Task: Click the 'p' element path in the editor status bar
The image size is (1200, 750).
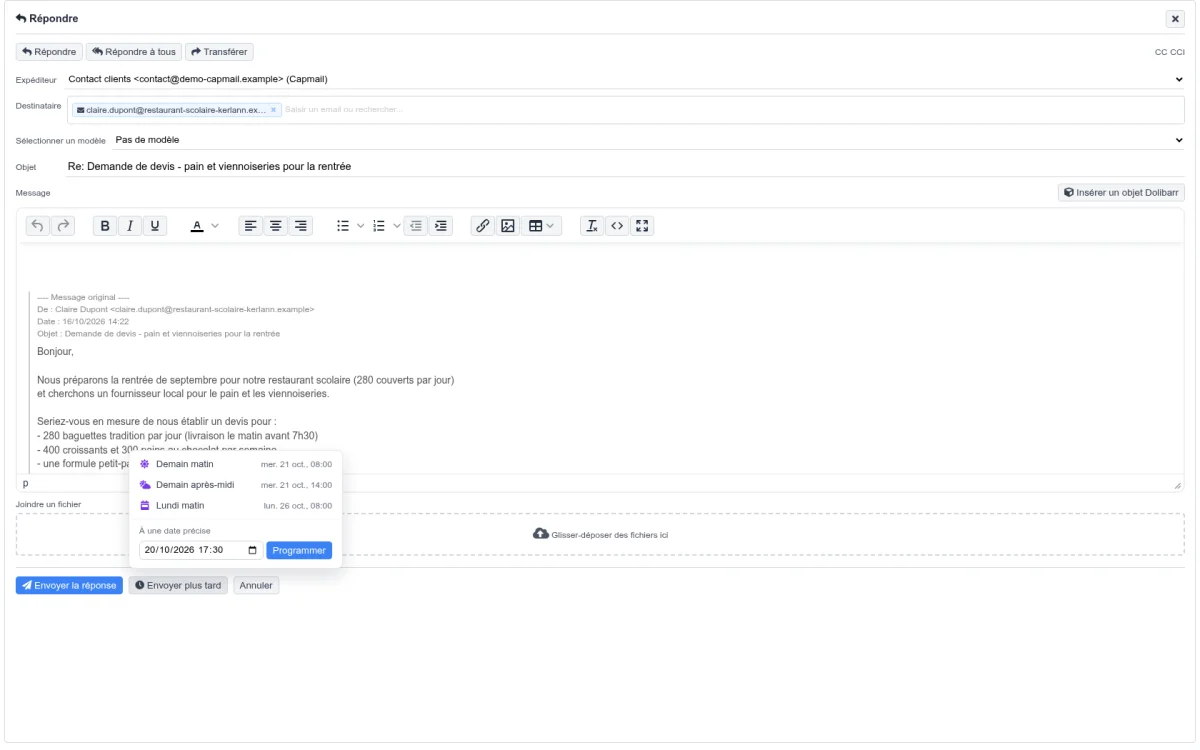Action: pyautogui.click(x=26, y=484)
